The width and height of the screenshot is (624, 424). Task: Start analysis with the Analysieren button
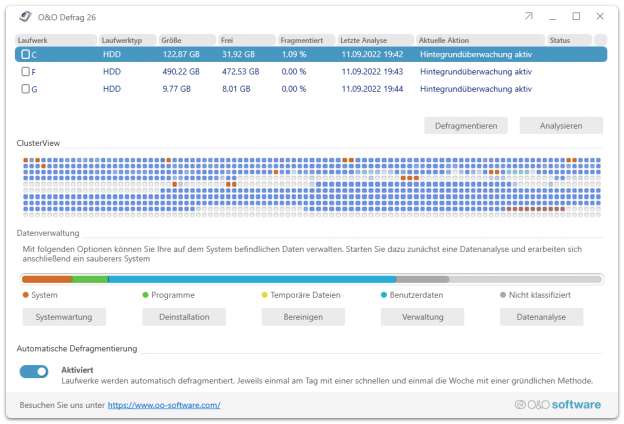(x=561, y=126)
